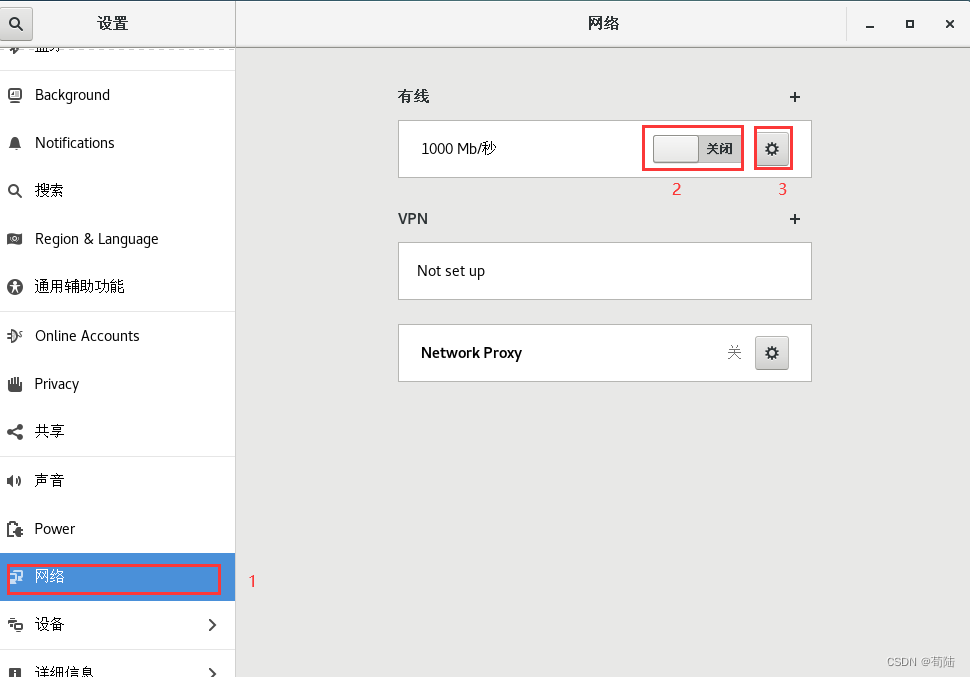
Task: Click the Online Accounts plug icon
Action: tap(15, 336)
